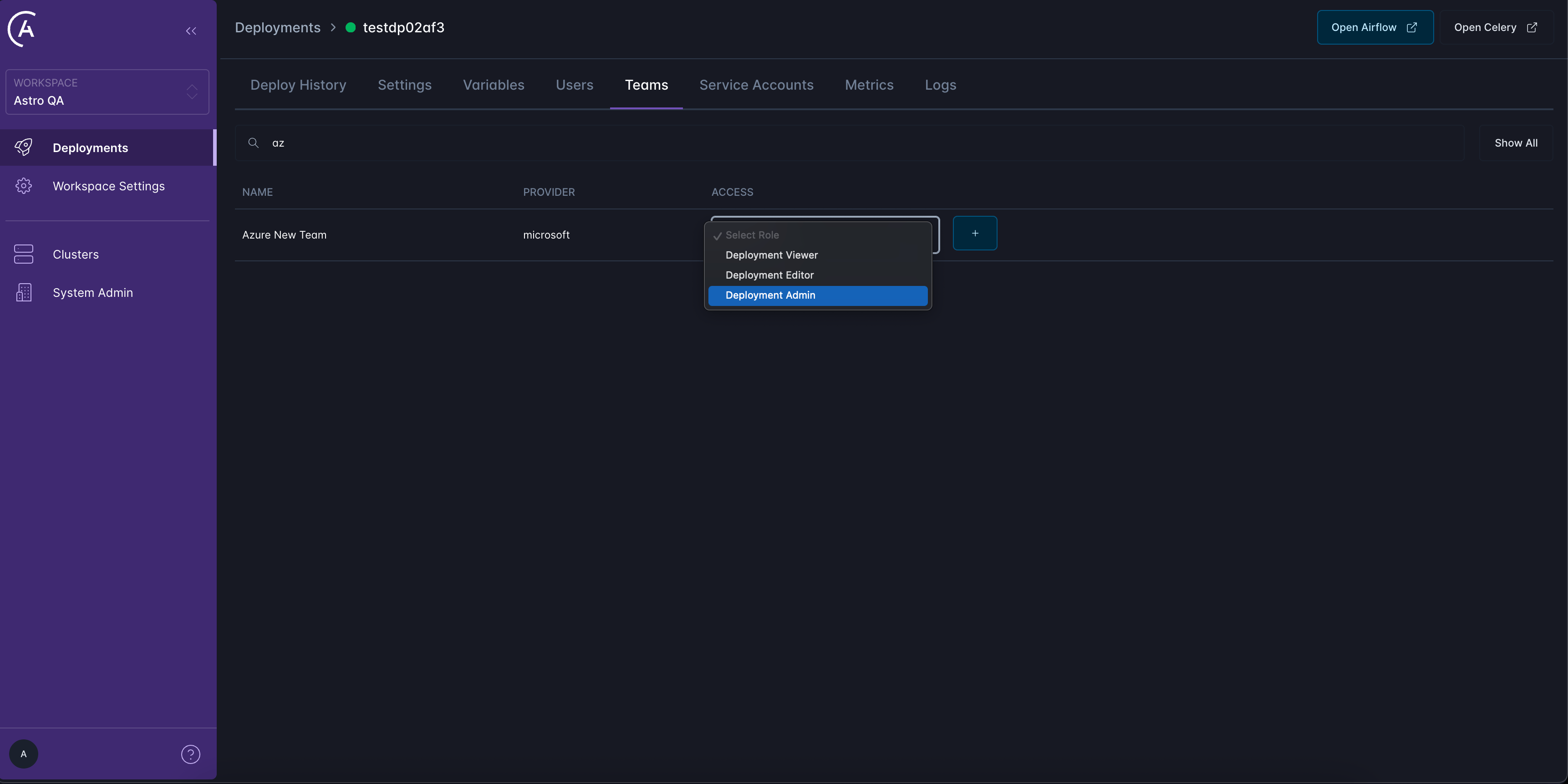Click the plus add team button
The image size is (1568, 784).
974,233
